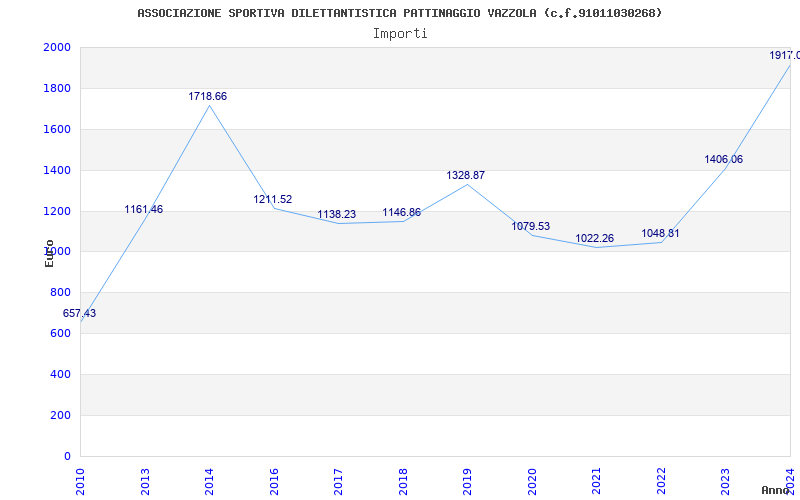Click the y-axis value 600

(61, 333)
